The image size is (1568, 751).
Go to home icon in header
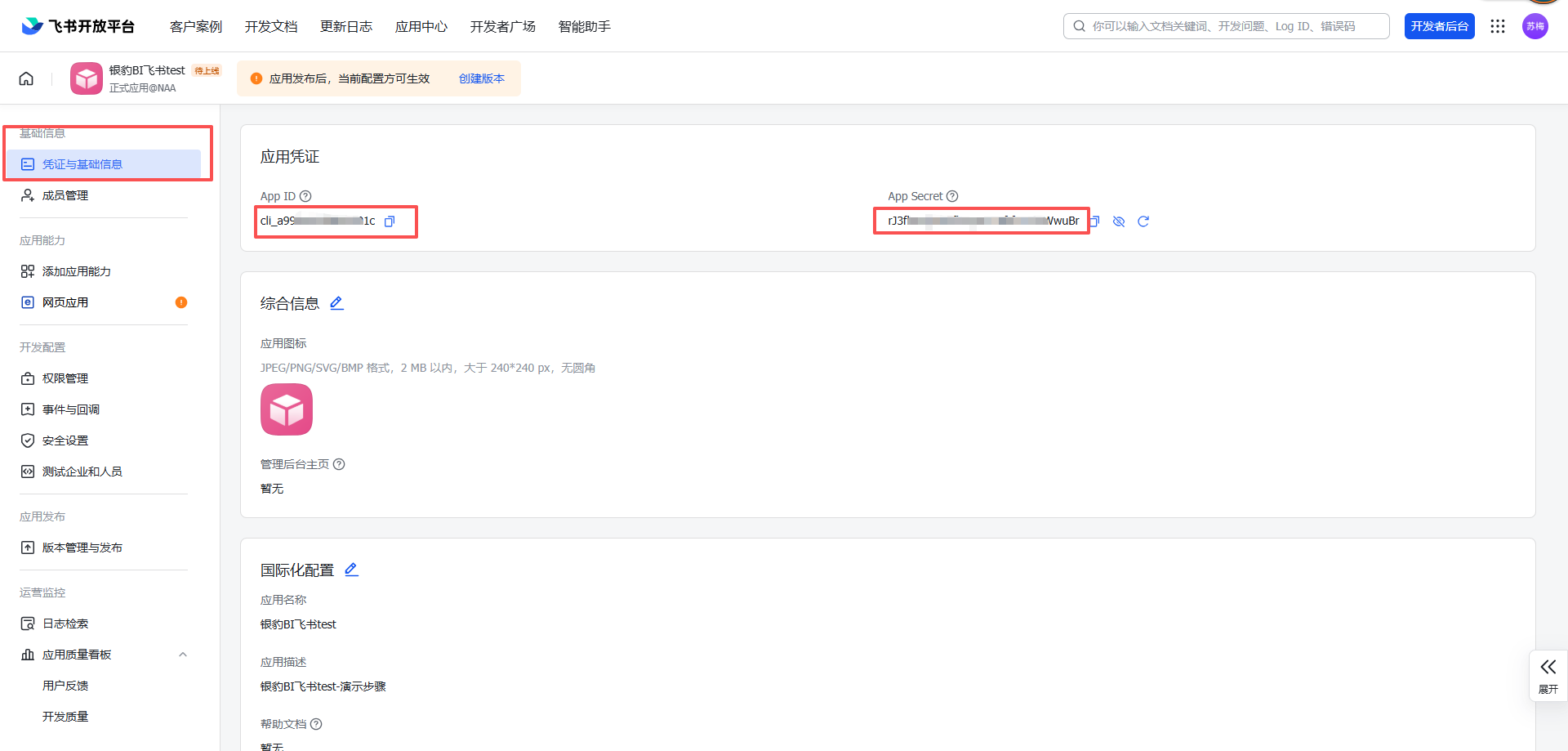tap(26, 78)
